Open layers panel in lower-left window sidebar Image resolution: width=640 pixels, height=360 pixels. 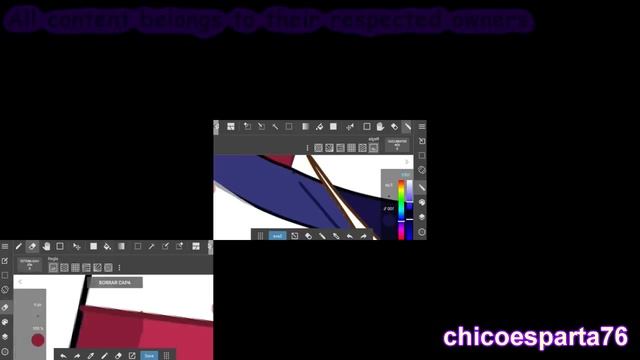click(x=5, y=337)
